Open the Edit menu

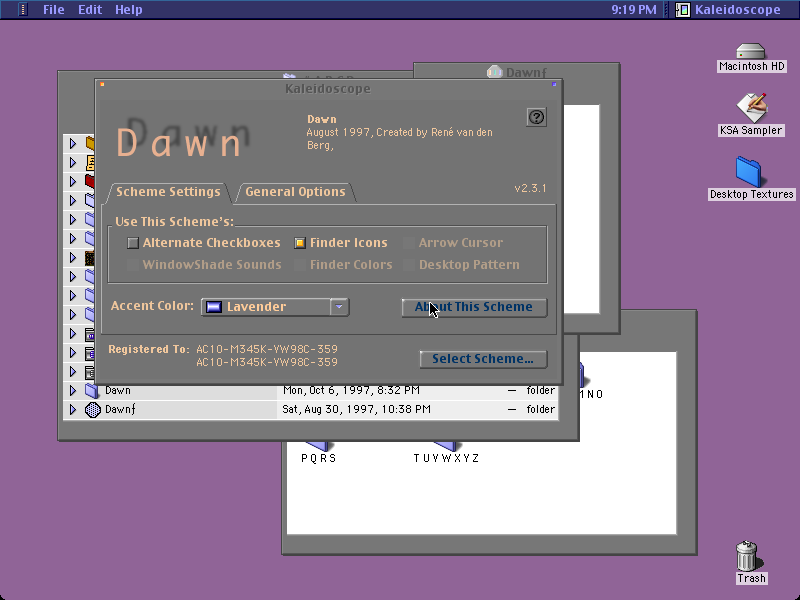pos(90,10)
